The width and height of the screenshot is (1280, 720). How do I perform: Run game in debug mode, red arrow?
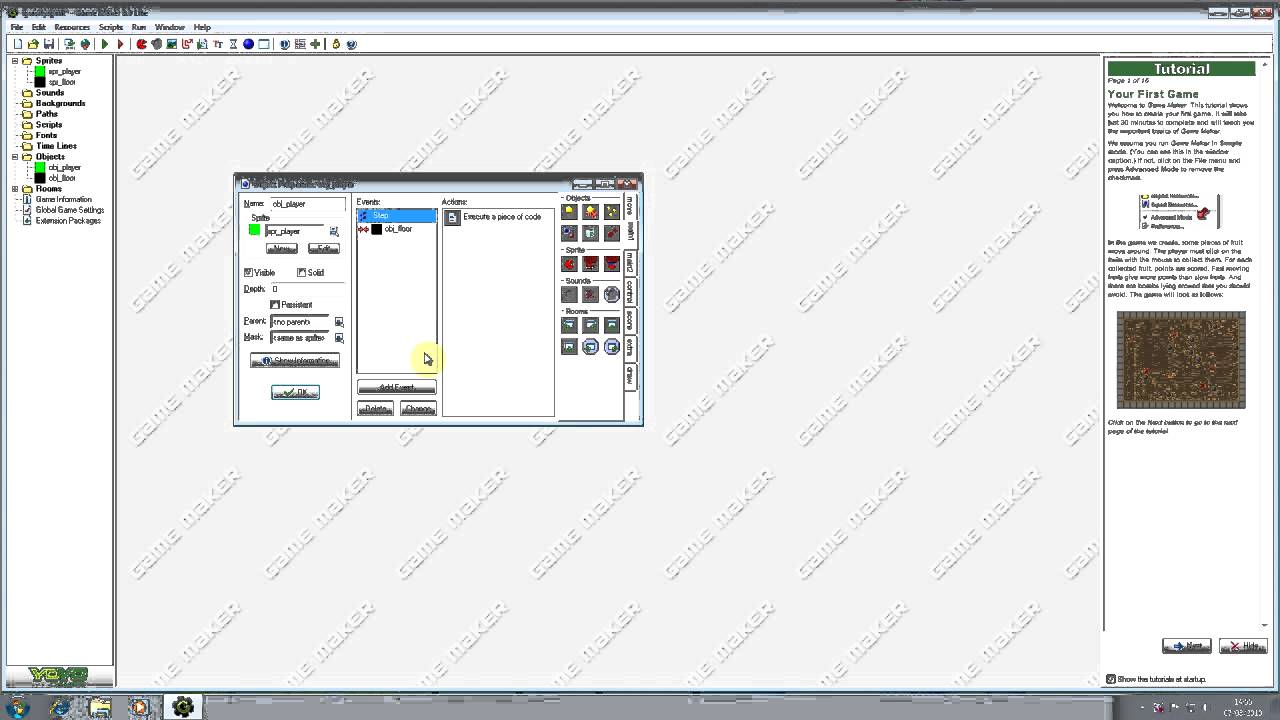(x=120, y=44)
